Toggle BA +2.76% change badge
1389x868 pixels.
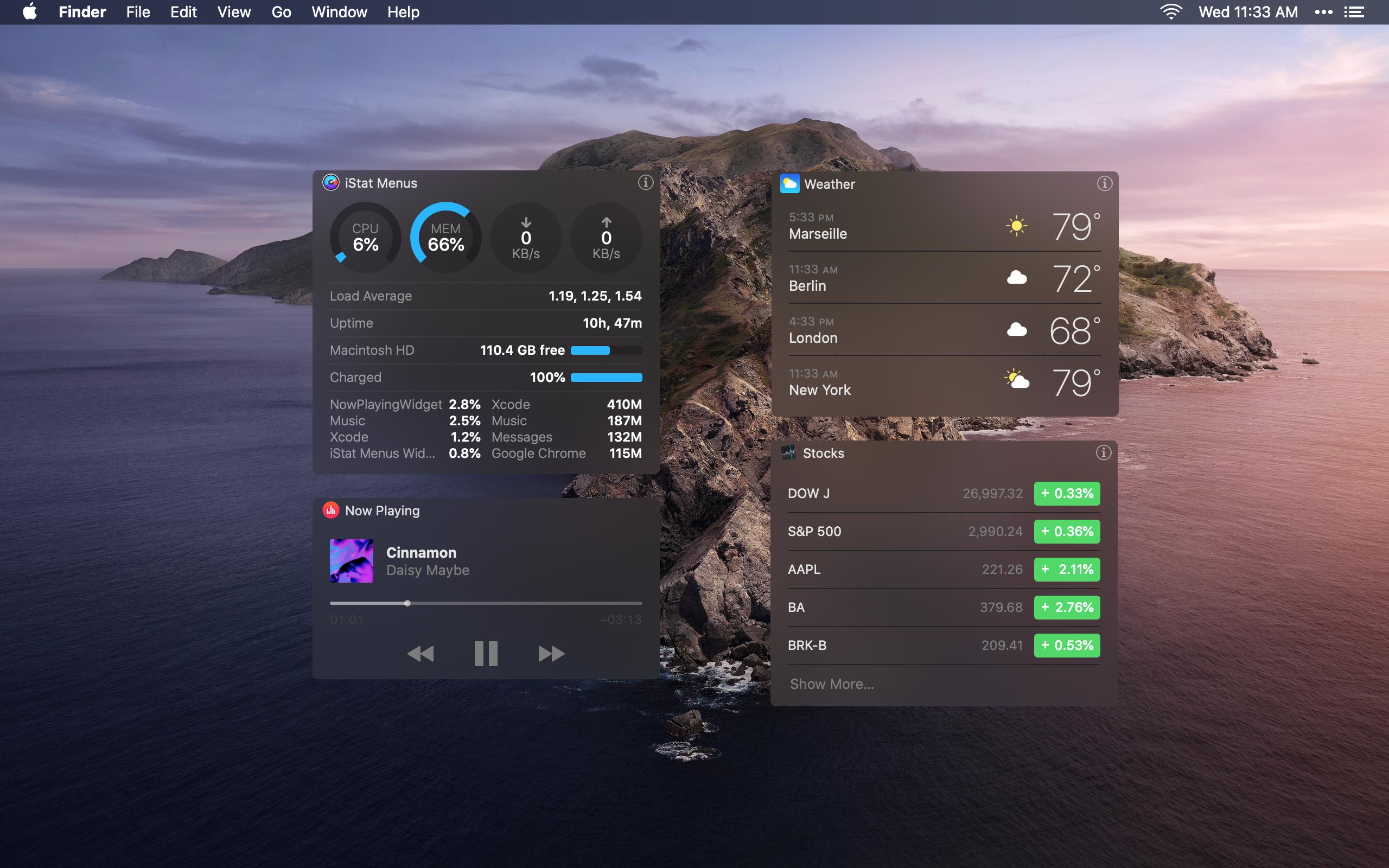[x=1067, y=608]
